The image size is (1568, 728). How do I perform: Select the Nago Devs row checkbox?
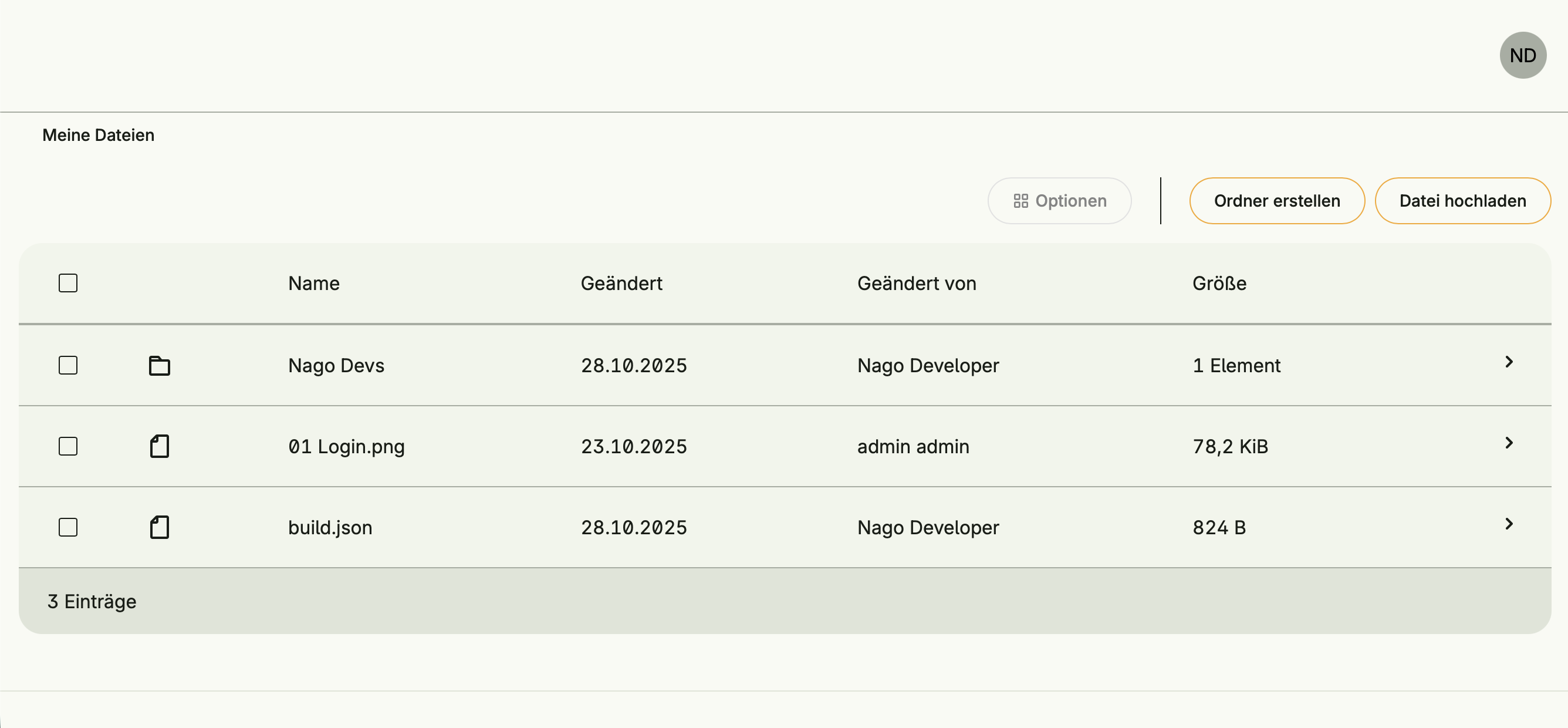coord(68,366)
